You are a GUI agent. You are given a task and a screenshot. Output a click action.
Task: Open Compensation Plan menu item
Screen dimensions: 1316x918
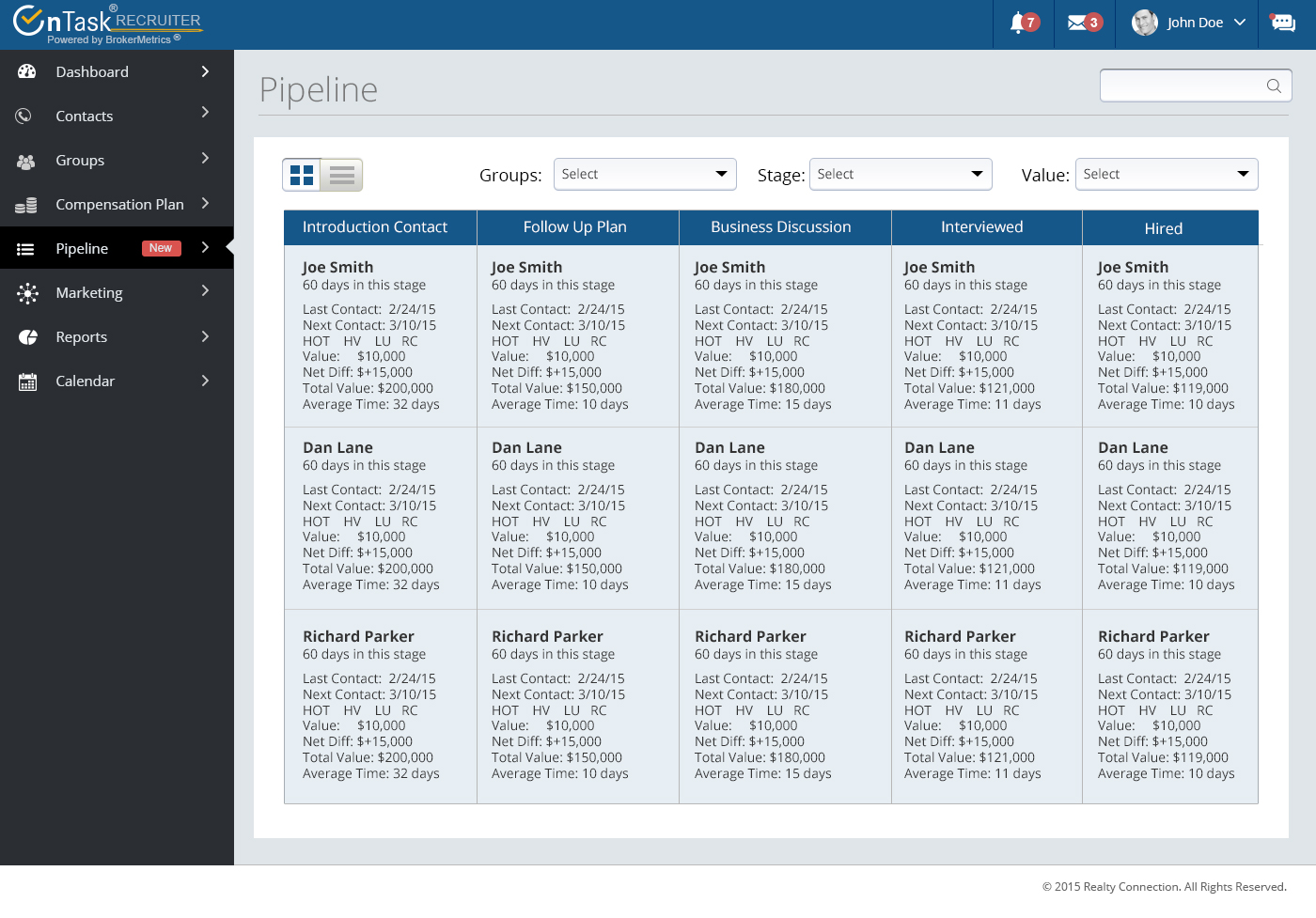coord(117,204)
